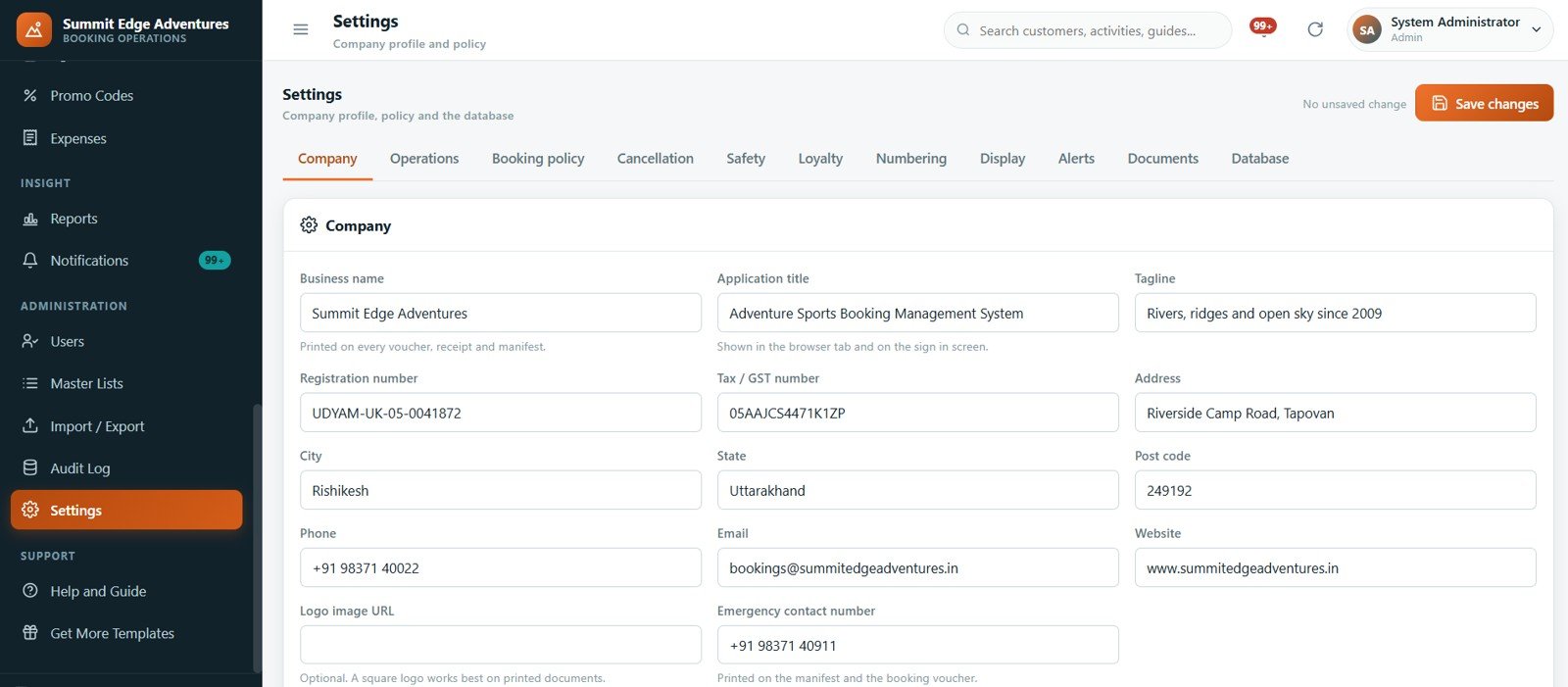Switch to the Booking policy tab
The height and width of the screenshot is (687, 1568).
point(538,159)
